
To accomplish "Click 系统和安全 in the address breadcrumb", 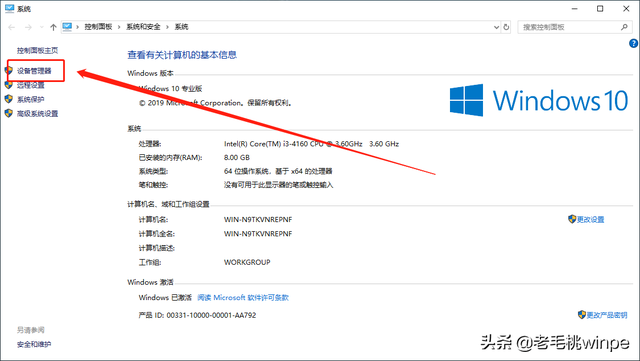I will tap(143, 27).
